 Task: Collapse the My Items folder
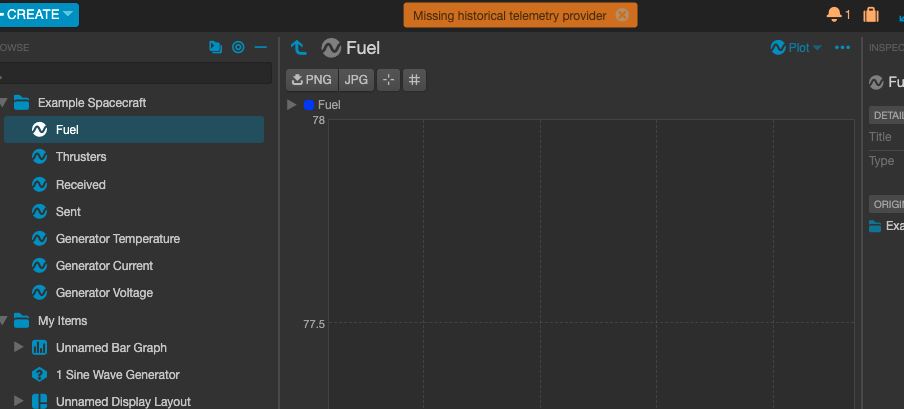point(3,320)
